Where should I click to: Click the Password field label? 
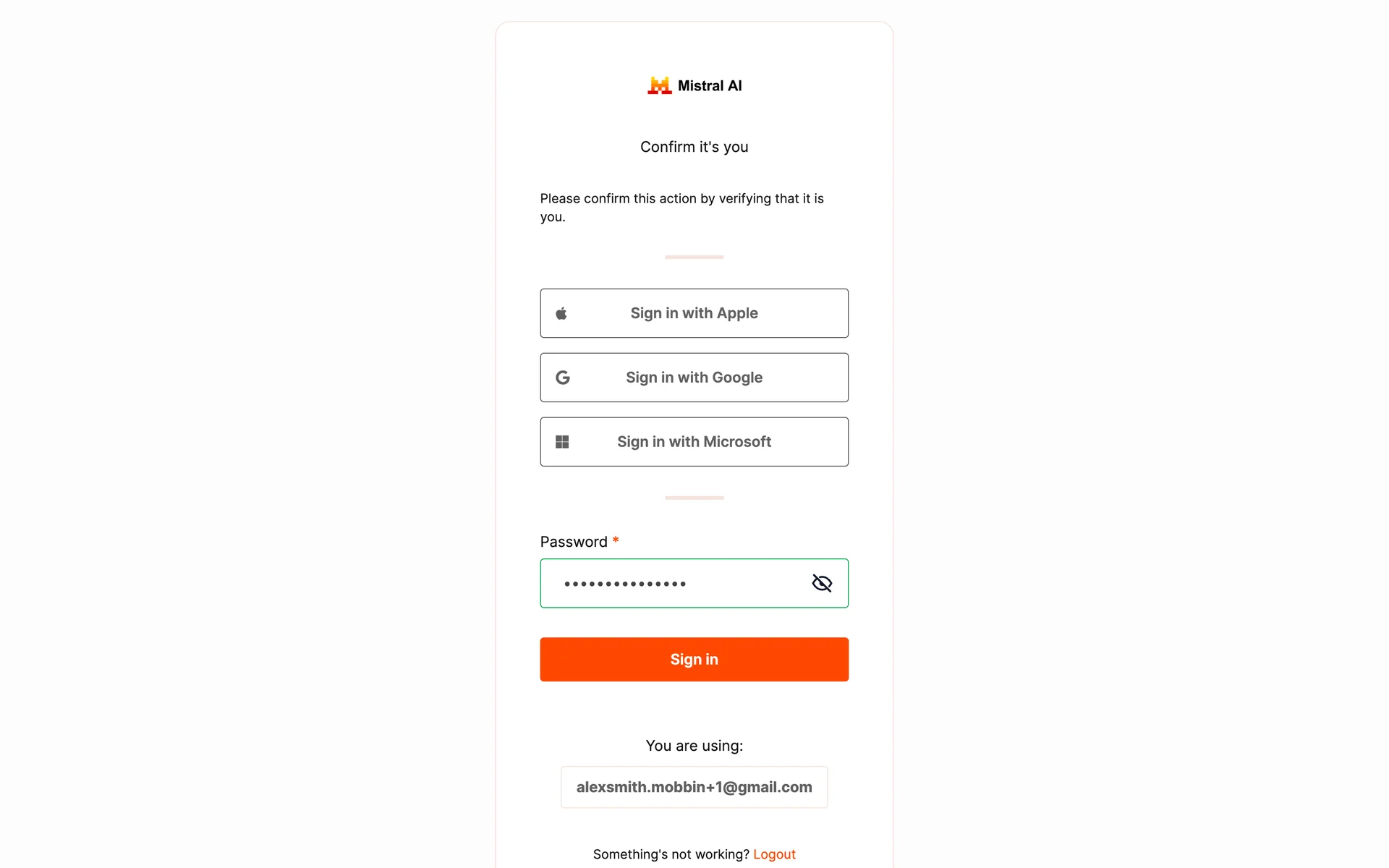pos(574,542)
